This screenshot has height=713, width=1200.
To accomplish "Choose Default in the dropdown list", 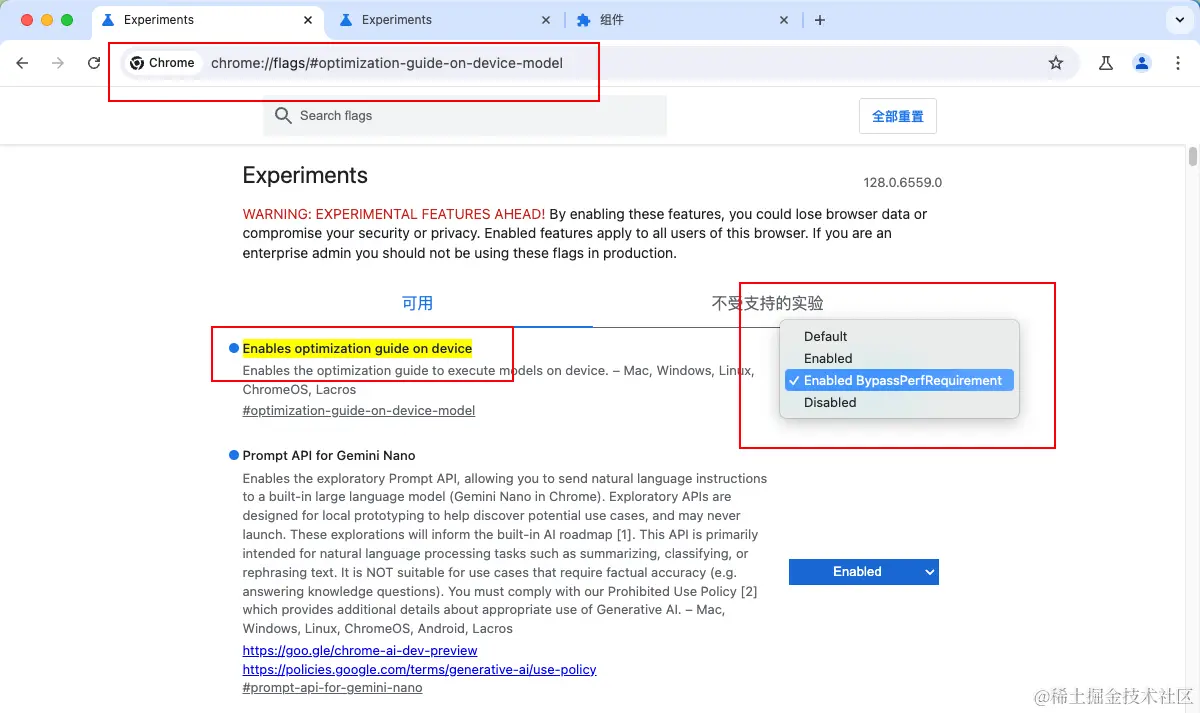I will (x=899, y=336).
